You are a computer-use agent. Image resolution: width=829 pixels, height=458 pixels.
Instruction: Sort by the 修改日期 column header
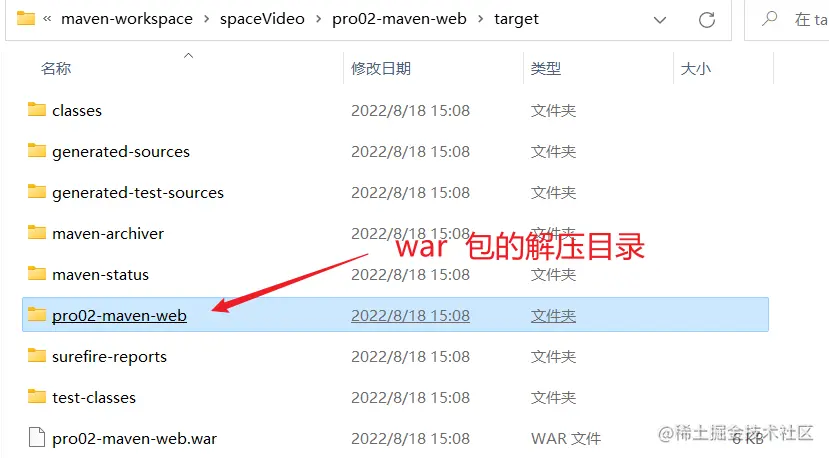(x=381, y=68)
